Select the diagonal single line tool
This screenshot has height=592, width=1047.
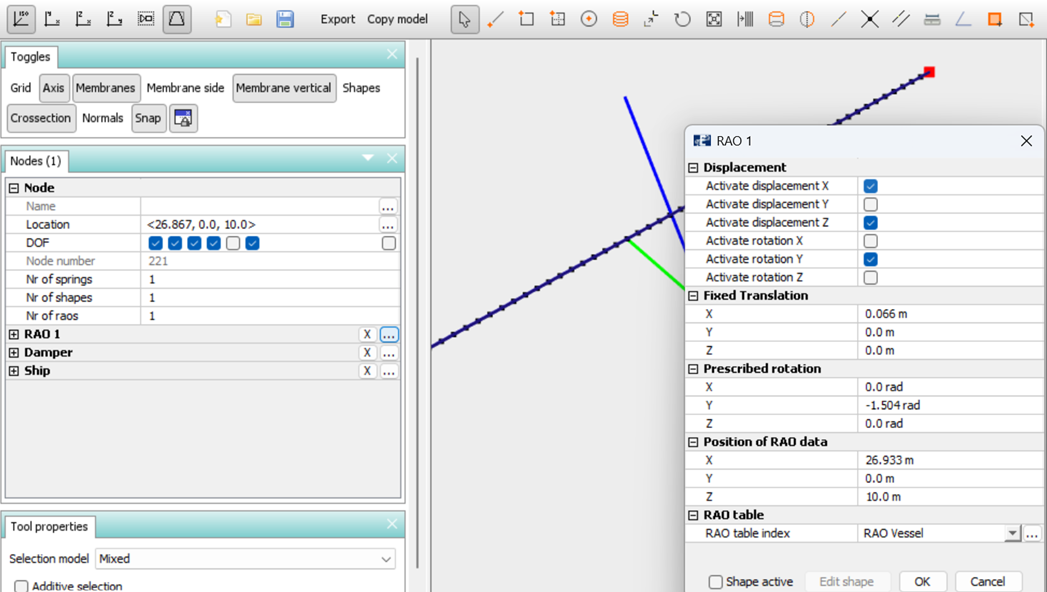click(839, 19)
